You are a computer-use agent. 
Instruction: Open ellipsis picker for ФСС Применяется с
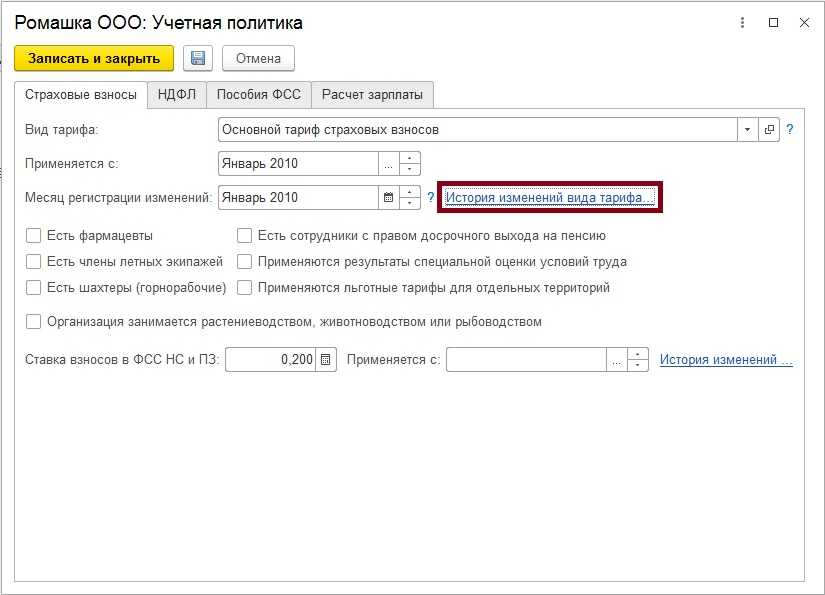(617, 360)
